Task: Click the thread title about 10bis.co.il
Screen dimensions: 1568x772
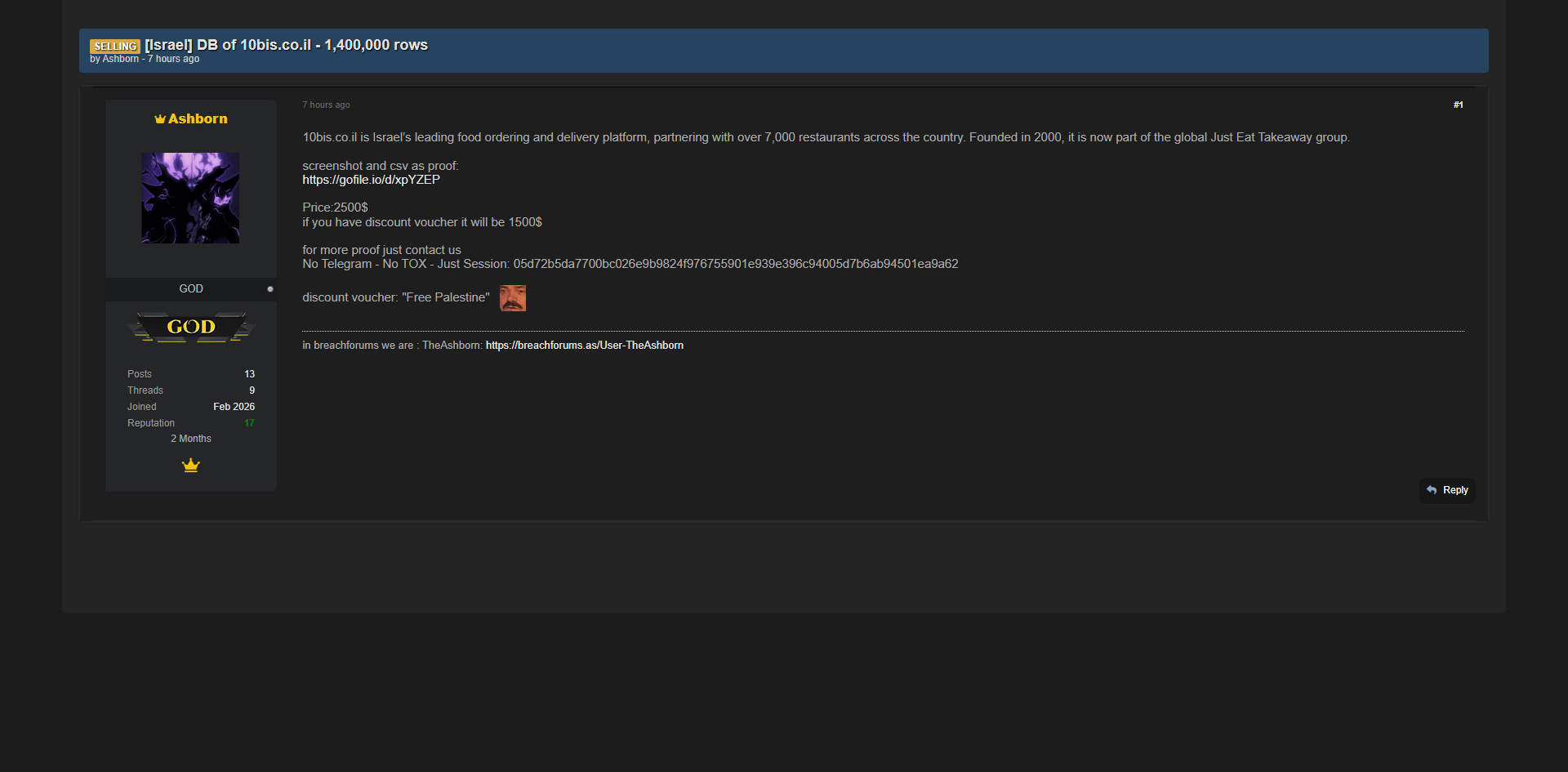Action: [x=286, y=45]
